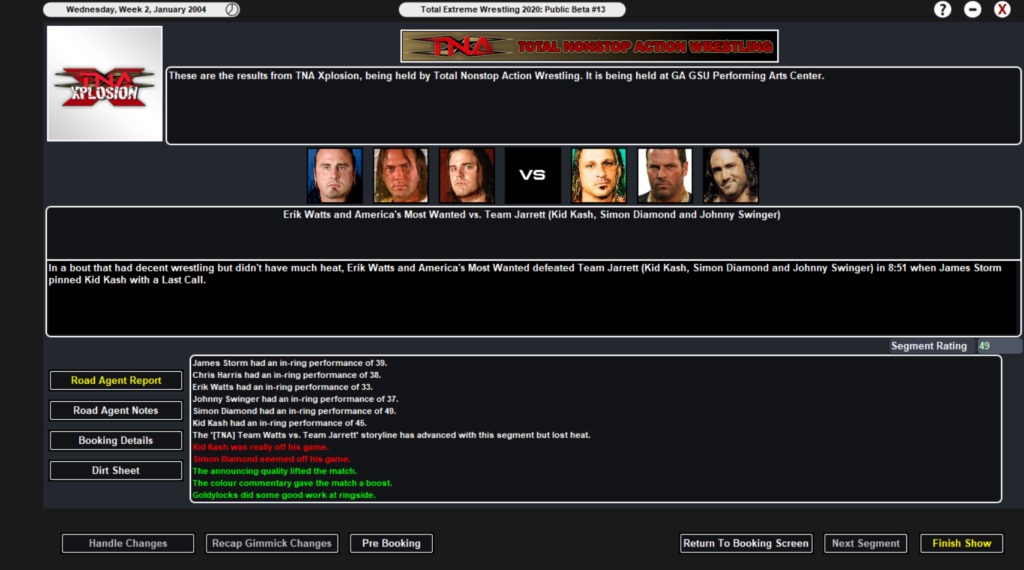
Task: Select the blond wrestler portrait after VS
Action: [x=599, y=175]
